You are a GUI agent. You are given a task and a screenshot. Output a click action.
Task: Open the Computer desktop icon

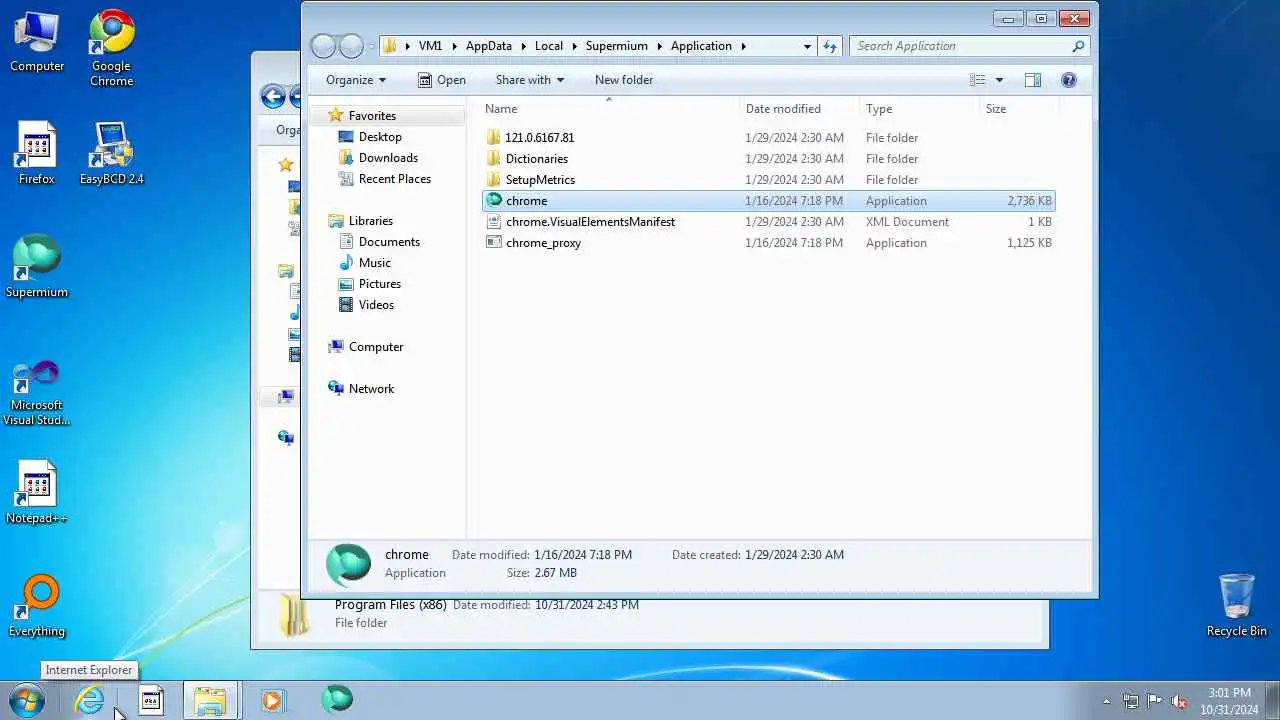point(37,42)
